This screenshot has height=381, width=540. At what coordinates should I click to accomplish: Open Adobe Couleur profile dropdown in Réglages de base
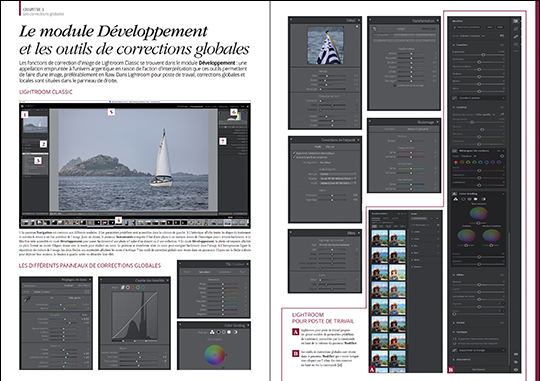(43, 292)
